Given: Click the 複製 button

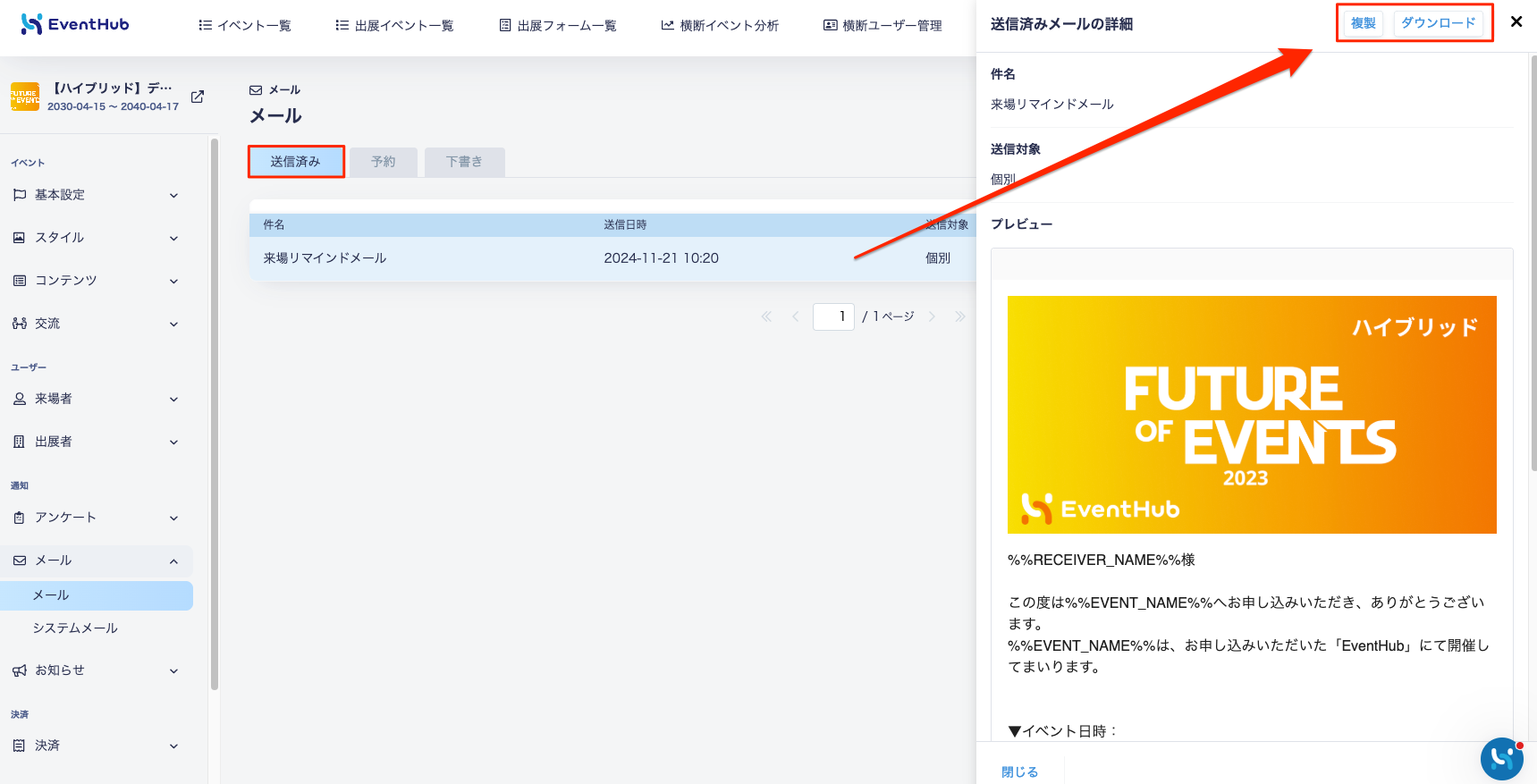Looking at the screenshot, I should click(x=1364, y=23).
